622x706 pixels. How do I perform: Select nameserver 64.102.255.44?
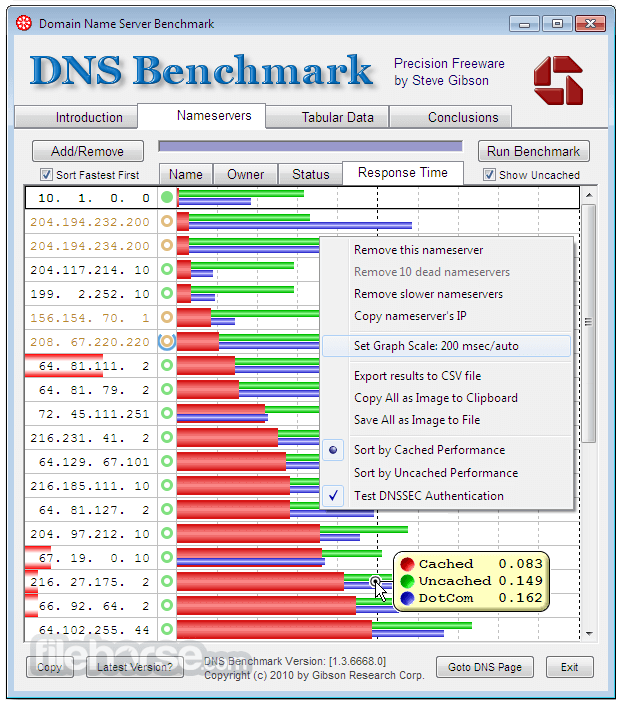tap(94, 630)
